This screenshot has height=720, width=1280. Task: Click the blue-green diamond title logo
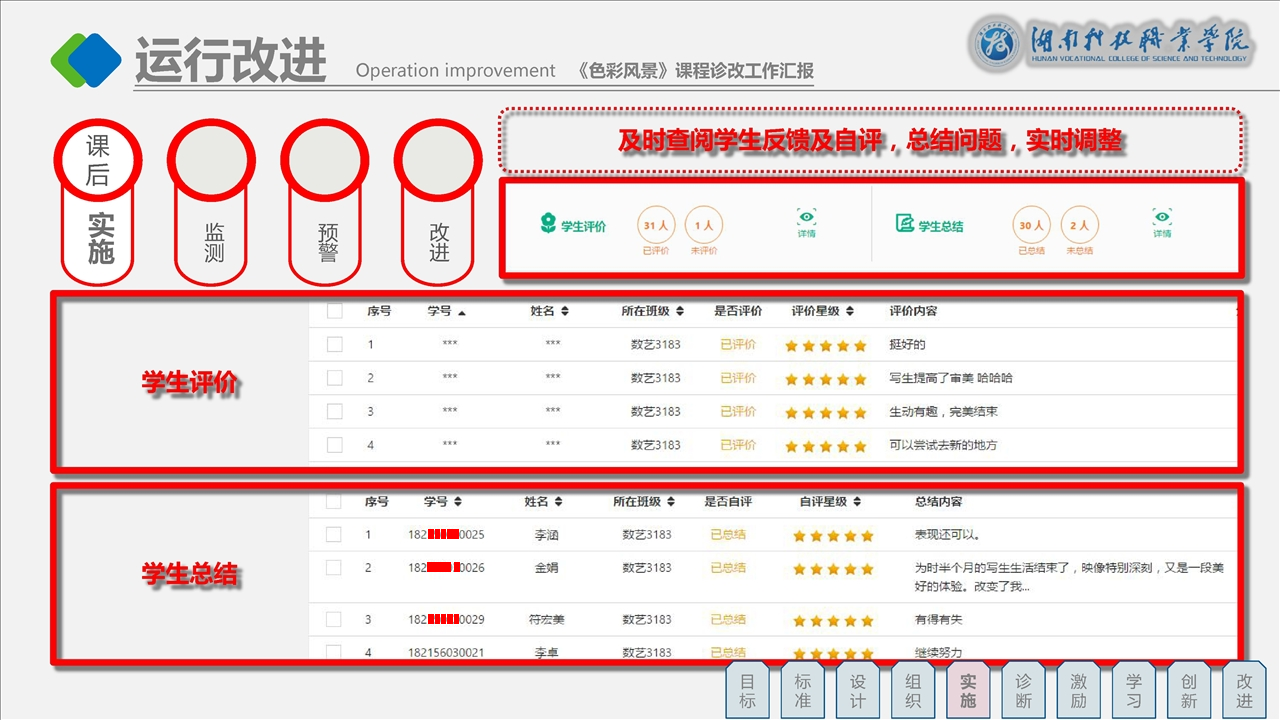coord(86,59)
